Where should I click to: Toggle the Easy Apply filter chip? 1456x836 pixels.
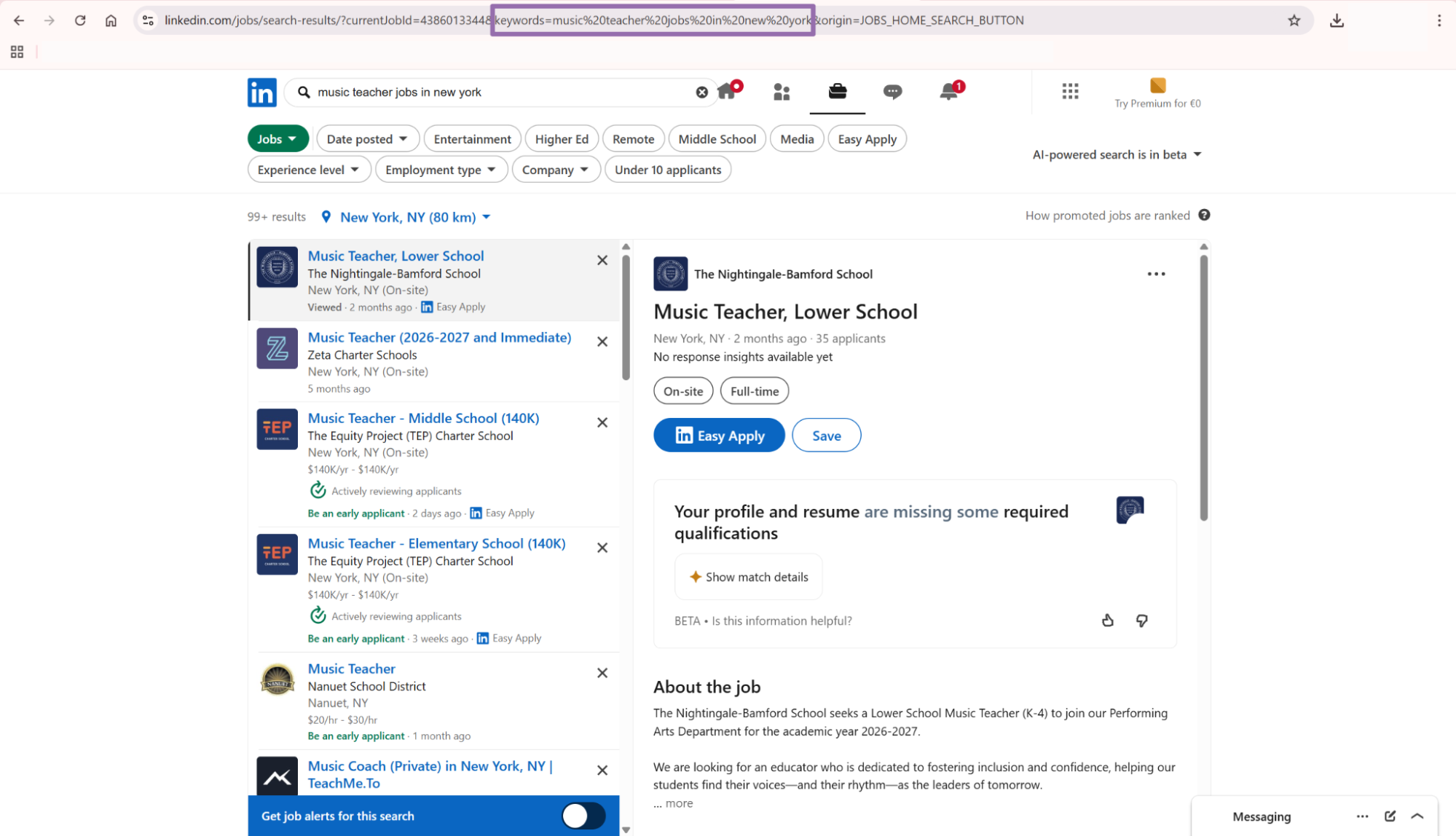(x=867, y=139)
